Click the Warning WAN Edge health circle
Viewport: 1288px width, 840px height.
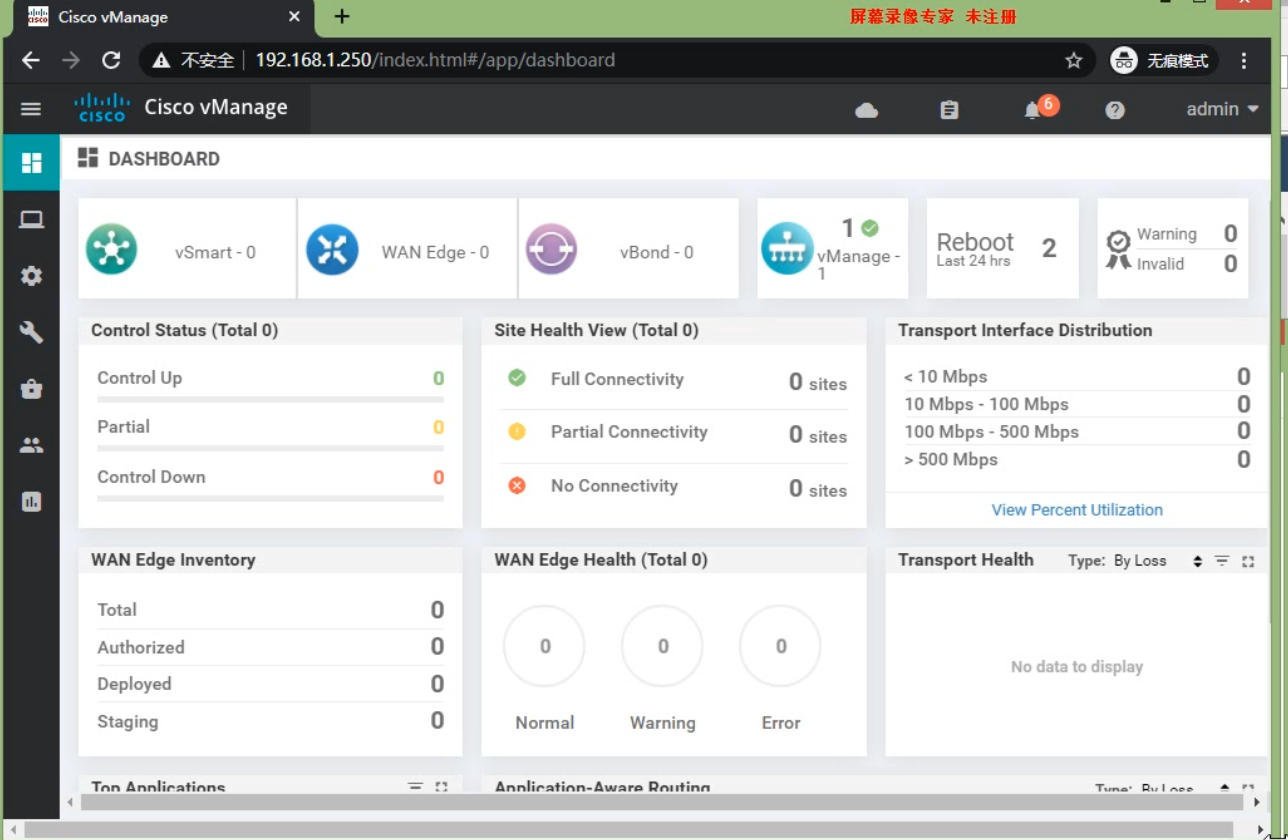pyautogui.click(x=662, y=646)
